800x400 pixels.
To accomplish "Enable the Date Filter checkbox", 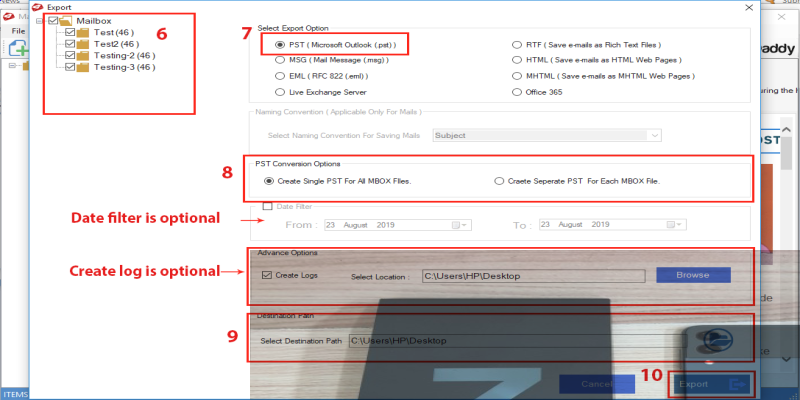I will coord(267,207).
